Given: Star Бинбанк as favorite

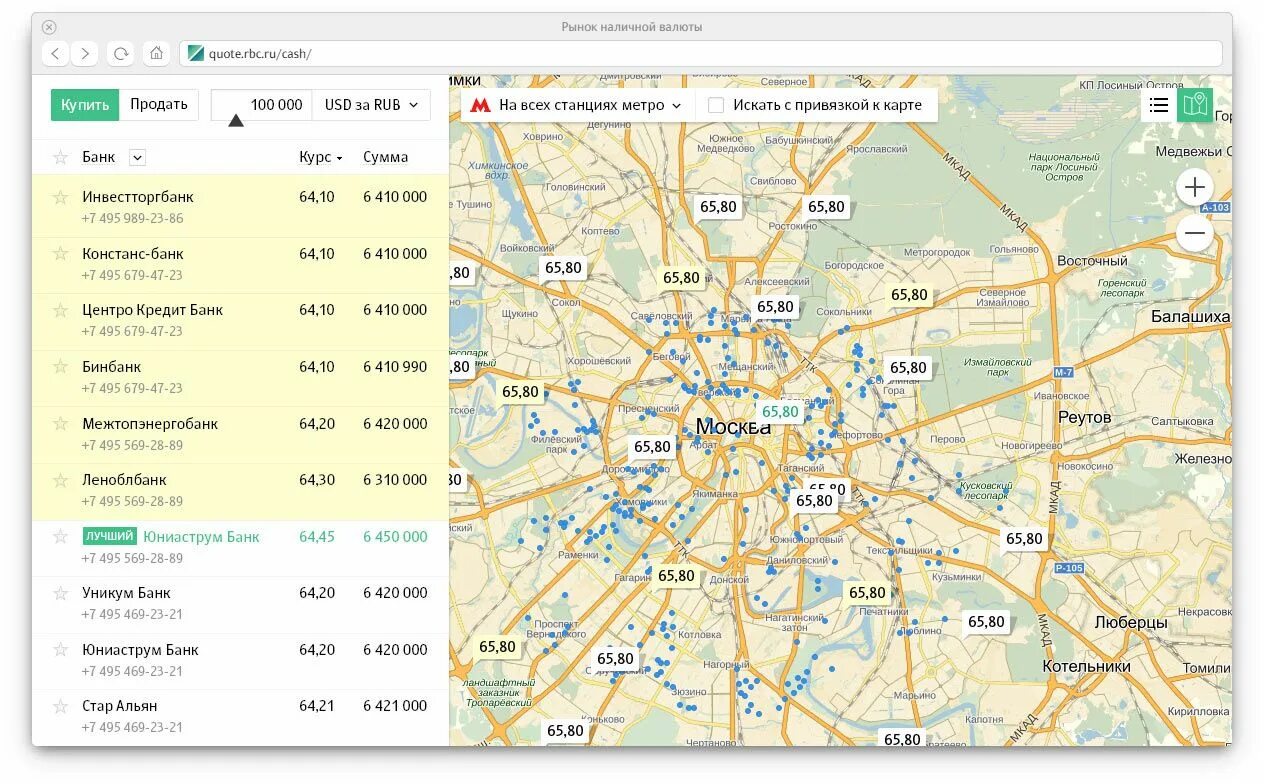Looking at the screenshot, I should coord(61,367).
